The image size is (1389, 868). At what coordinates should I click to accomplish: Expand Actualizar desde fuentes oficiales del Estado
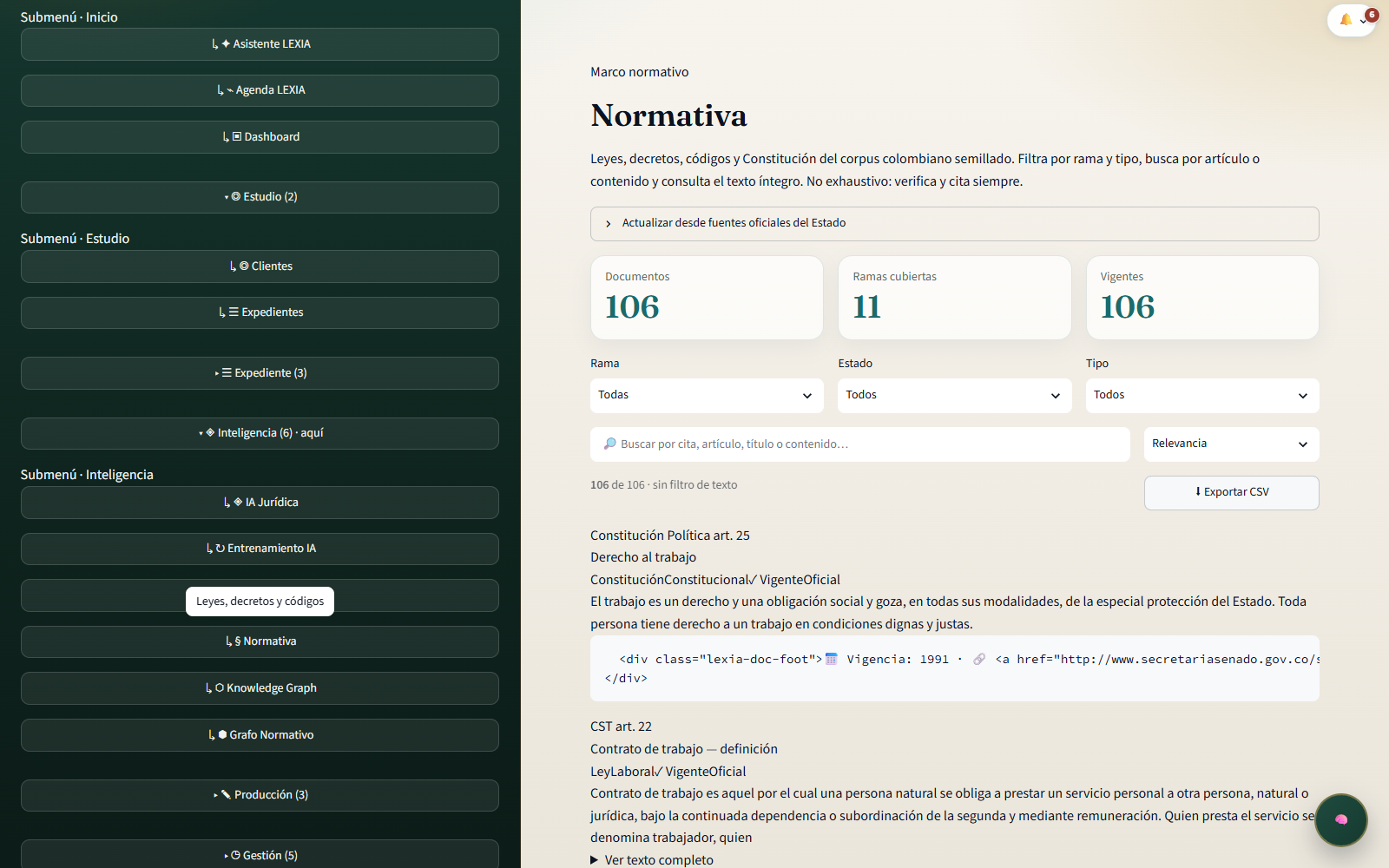pyautogui.click(x=954, y=223)
